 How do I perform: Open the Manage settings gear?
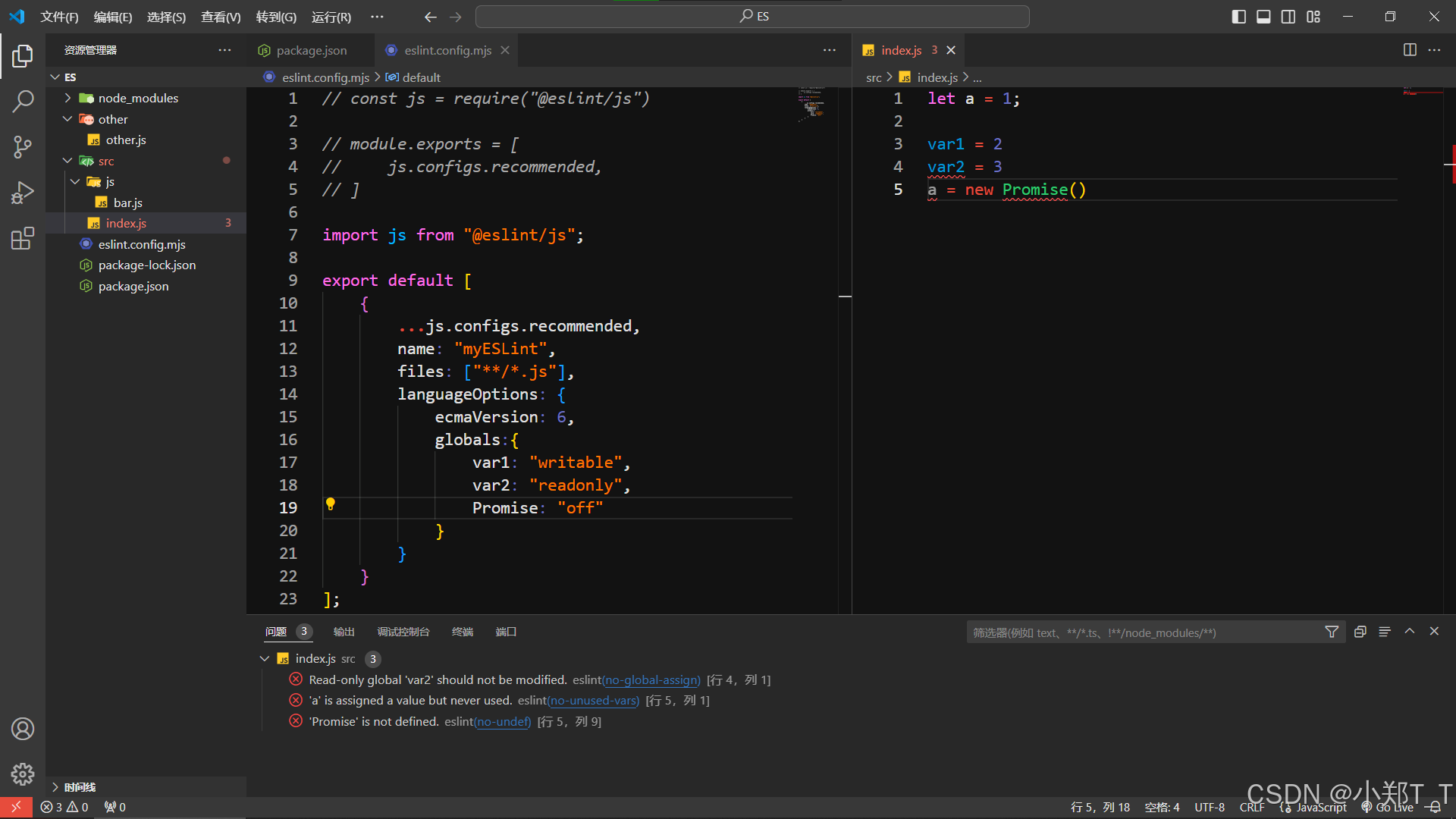[23, 773]
